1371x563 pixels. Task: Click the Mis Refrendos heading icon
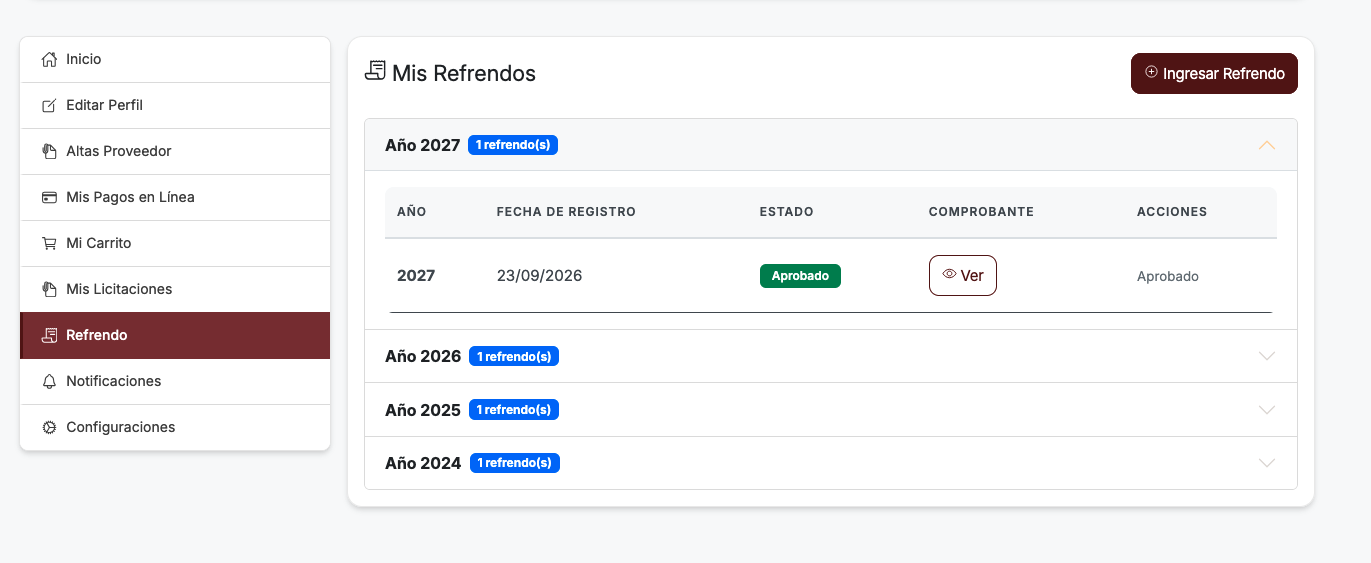coord(375,71)
